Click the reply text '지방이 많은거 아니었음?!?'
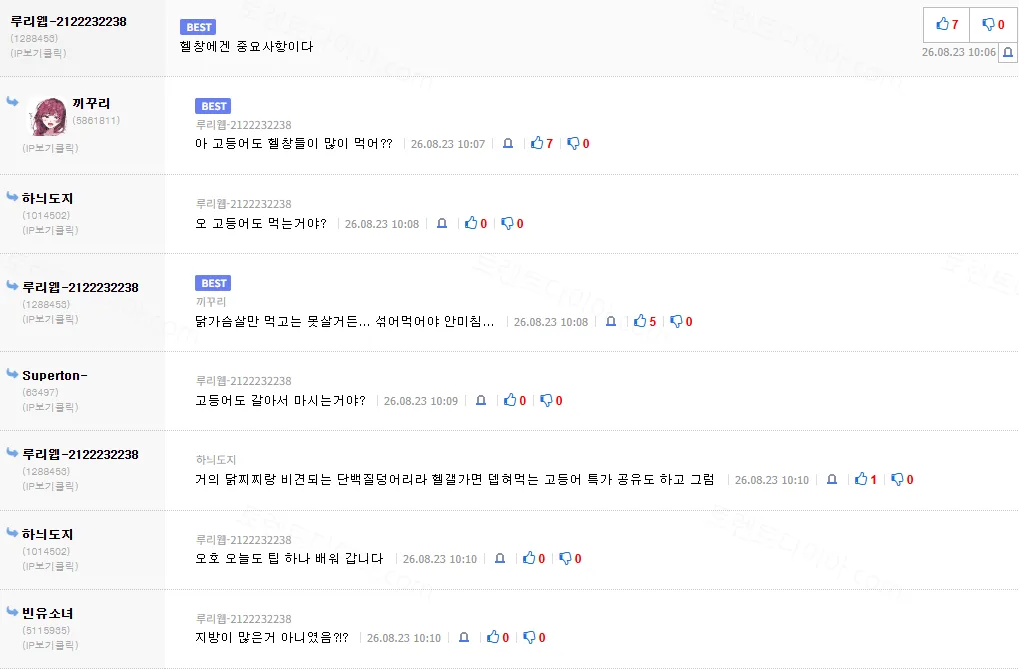Image resolution: width=1019 pixels, height=669 pixels. [x=272, y=638]
